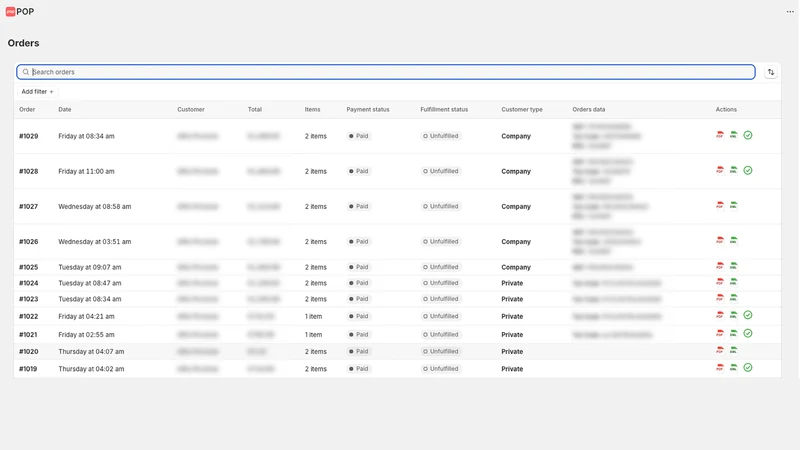Download XML for order #1028
The height and width of the screenshot is (450, 800).
tap(733, 170)
